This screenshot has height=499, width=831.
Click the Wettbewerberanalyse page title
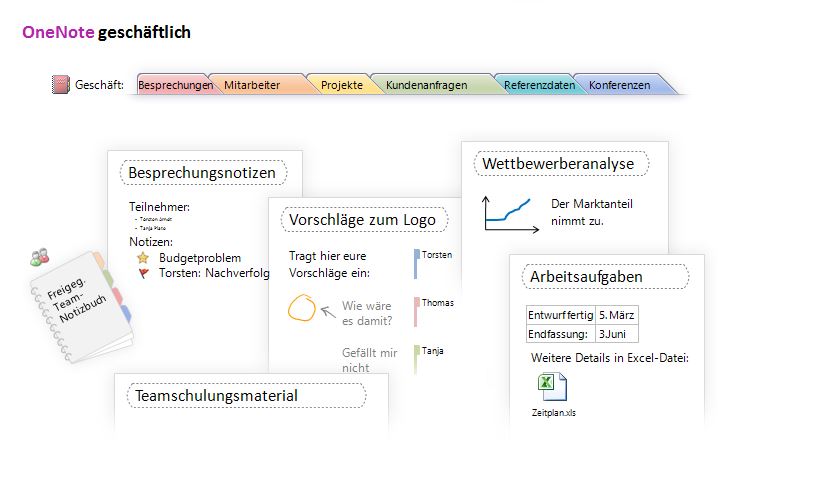(558, 164)
